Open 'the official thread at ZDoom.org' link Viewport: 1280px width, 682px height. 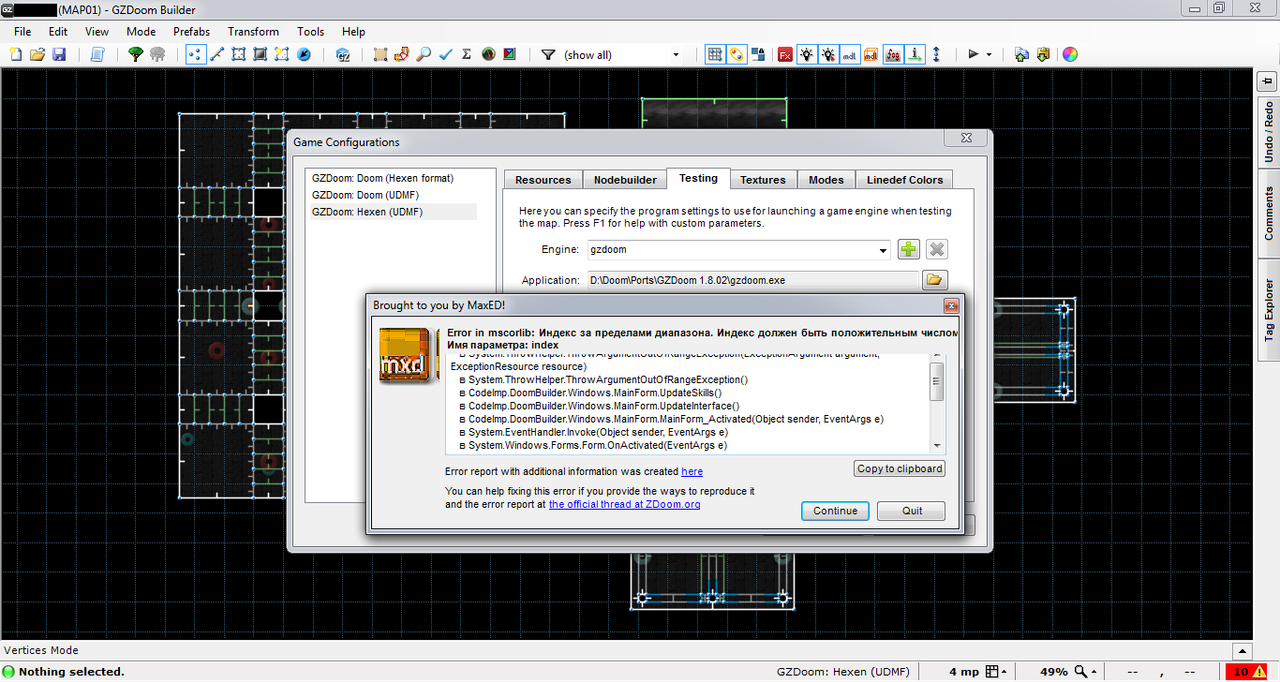[x=624, y=505]
